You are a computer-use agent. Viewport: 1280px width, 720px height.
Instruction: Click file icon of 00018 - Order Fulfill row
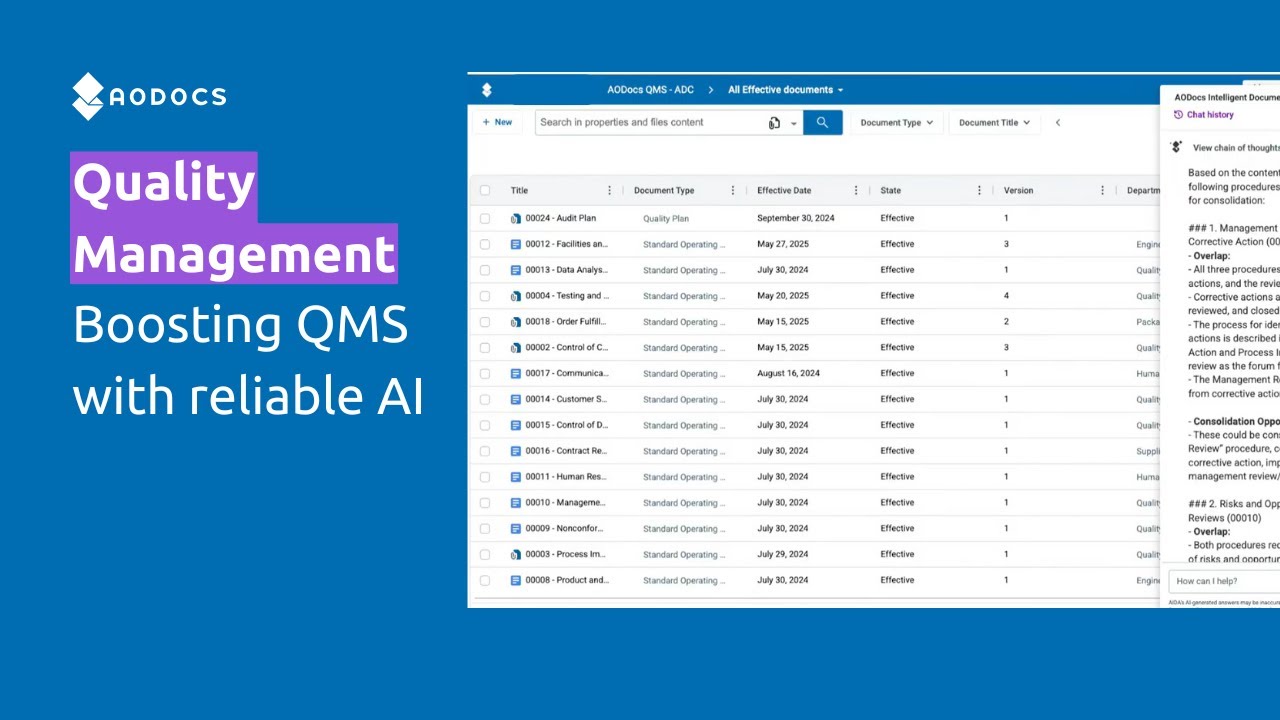tap(516, 322)
